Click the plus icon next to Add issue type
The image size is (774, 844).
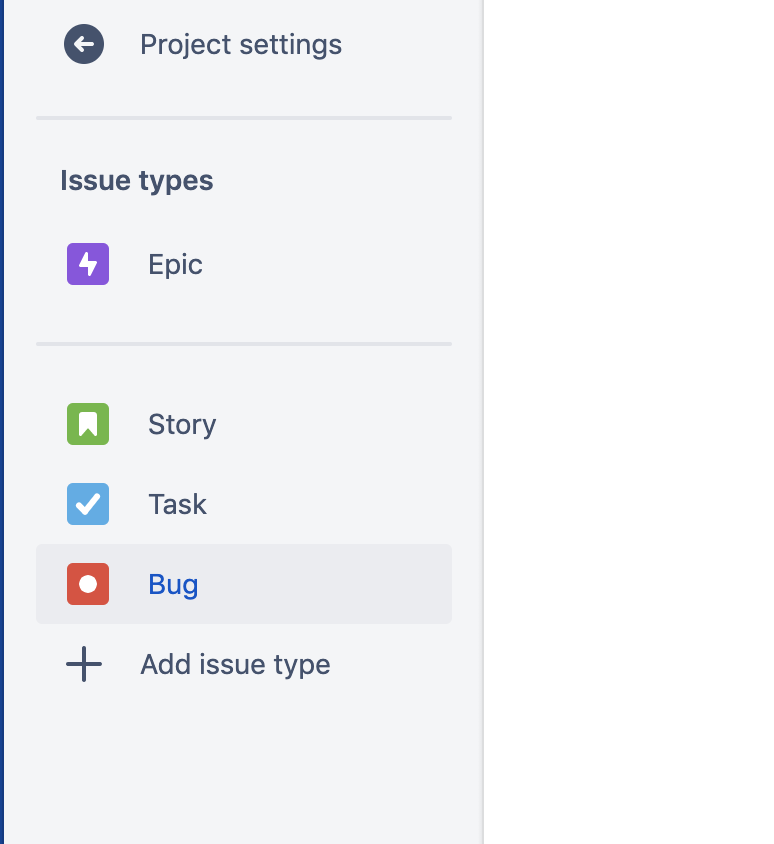click(84, 663)
